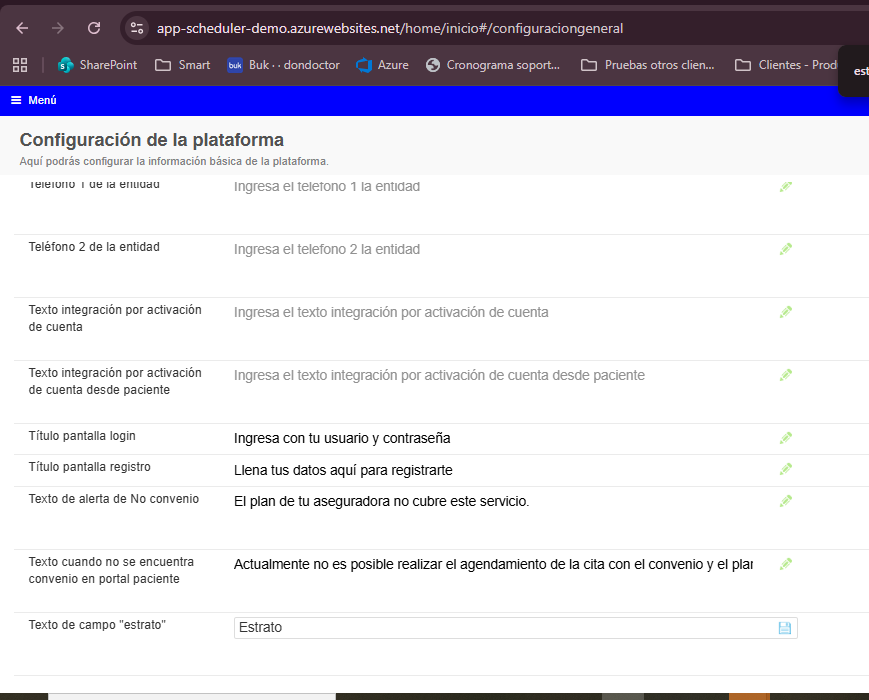Edit activación de cuenta desde paciente text
869x700 pixels.
[785, 375]
